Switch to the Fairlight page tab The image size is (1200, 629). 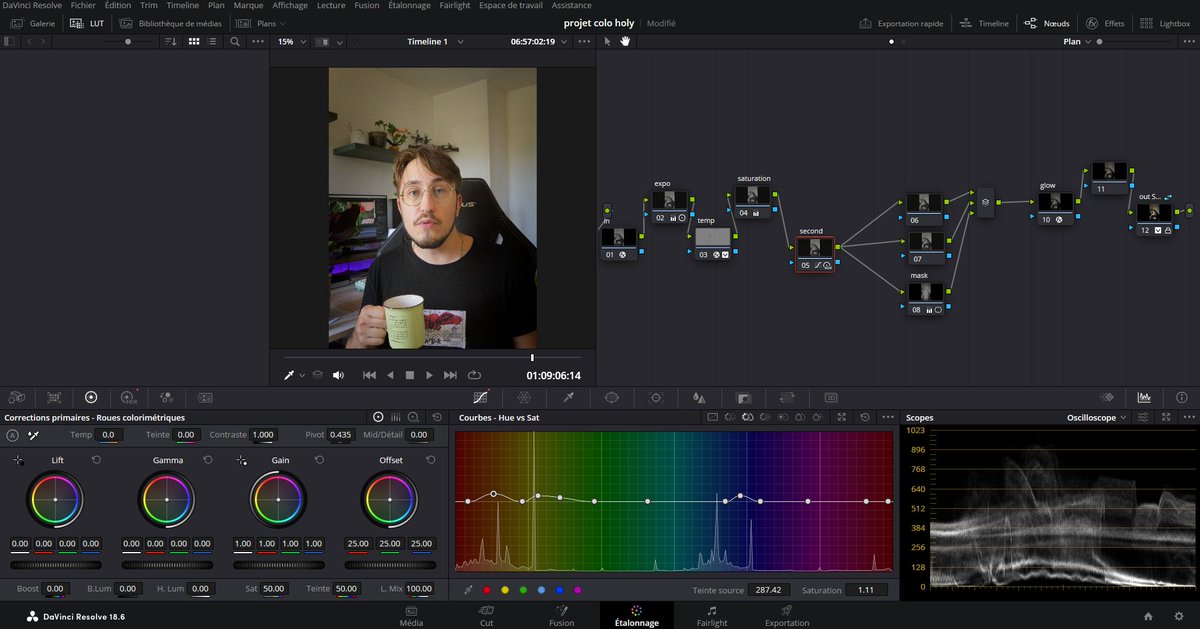tap(711, 615)
